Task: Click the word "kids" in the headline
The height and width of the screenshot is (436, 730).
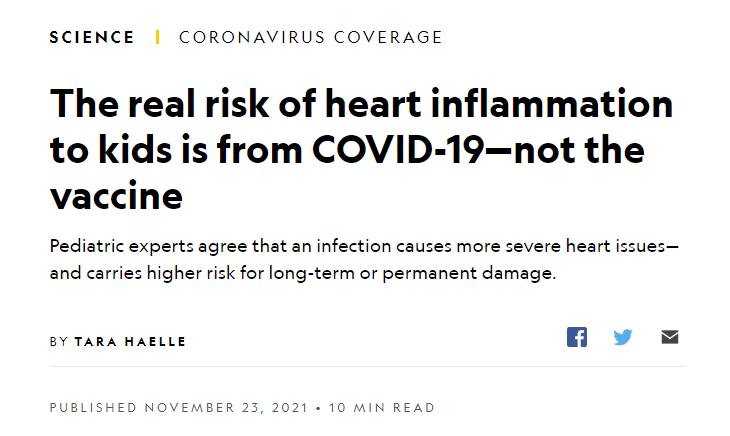Action: coord(135,150)
